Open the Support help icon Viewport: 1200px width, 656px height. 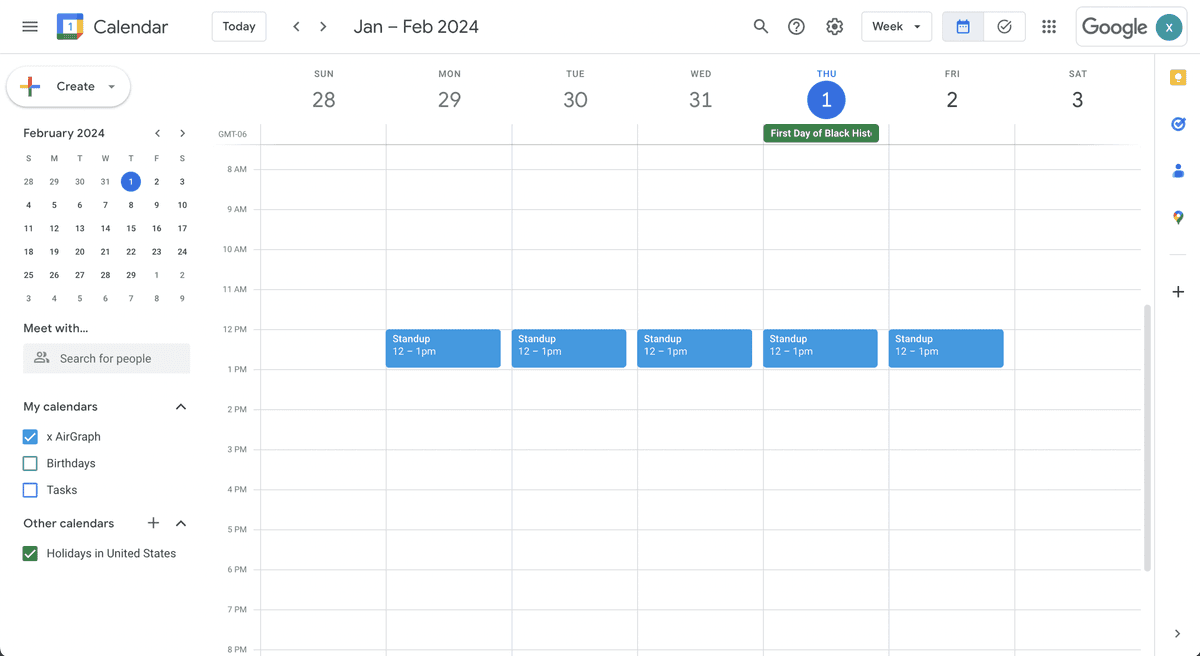coord(796,27)
